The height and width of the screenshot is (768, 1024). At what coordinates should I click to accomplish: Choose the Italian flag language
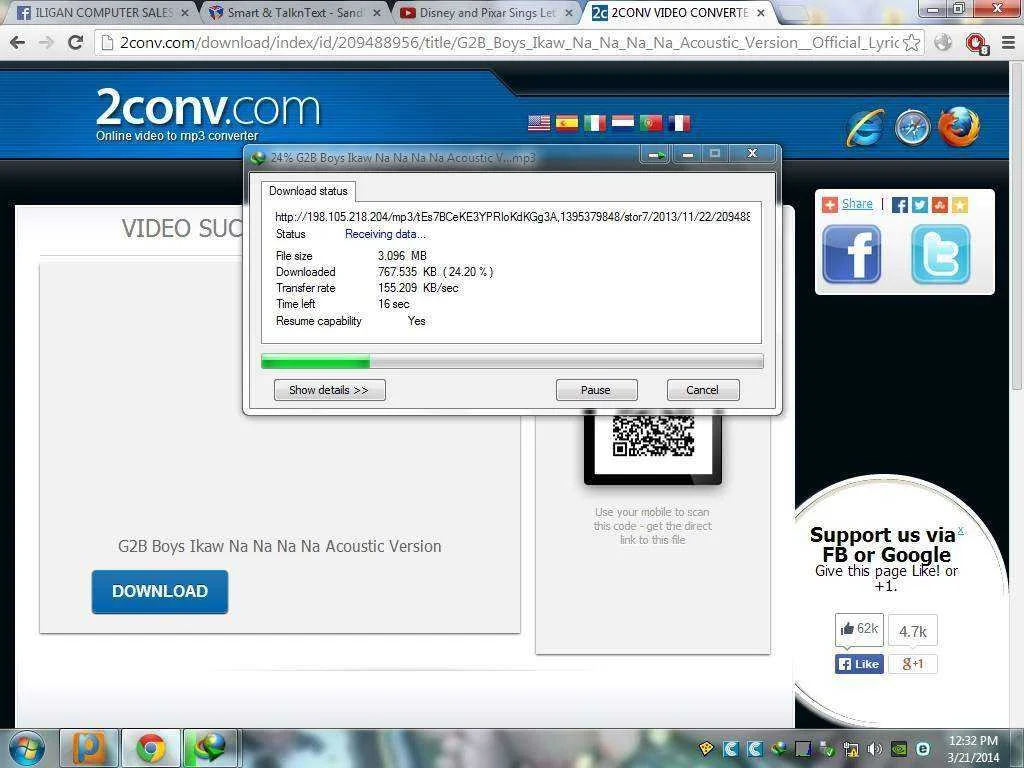[595, 123]
